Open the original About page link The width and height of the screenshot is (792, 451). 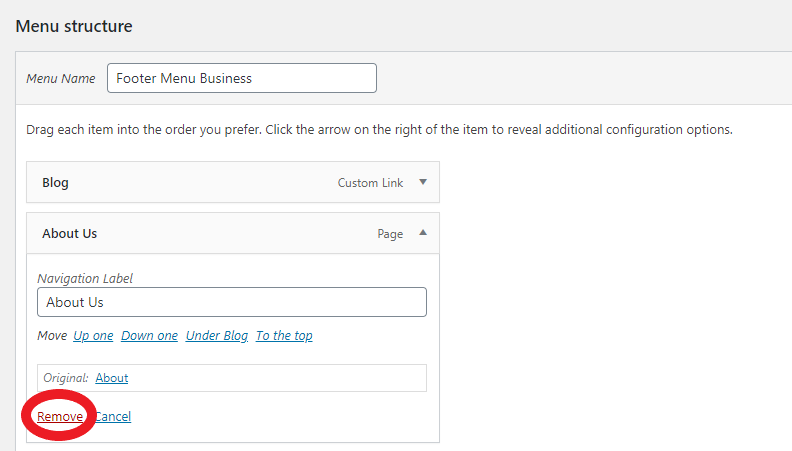[x=112, y=378]
